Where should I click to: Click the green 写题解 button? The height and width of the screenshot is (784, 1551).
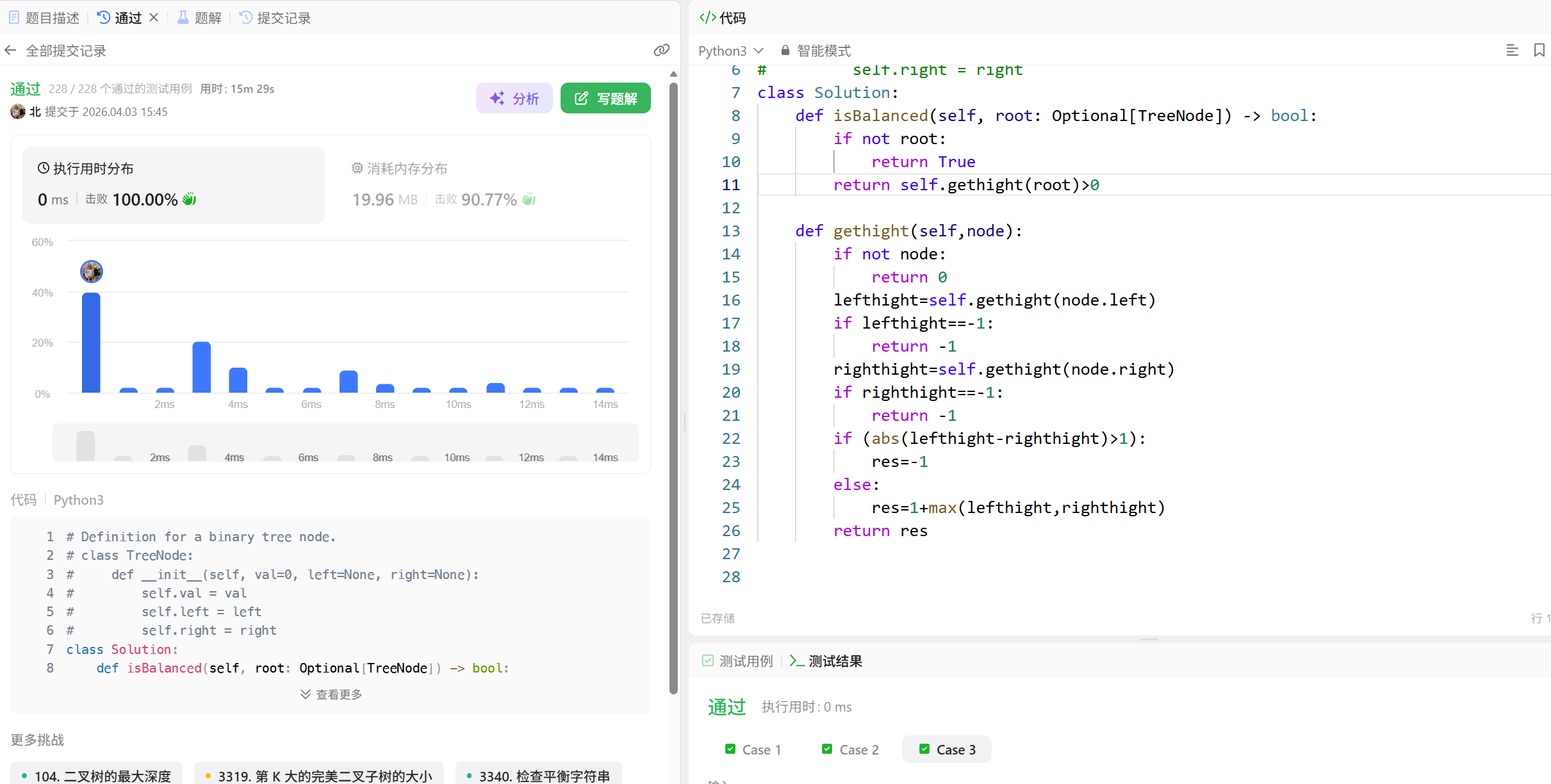click(x=605, y=99)
